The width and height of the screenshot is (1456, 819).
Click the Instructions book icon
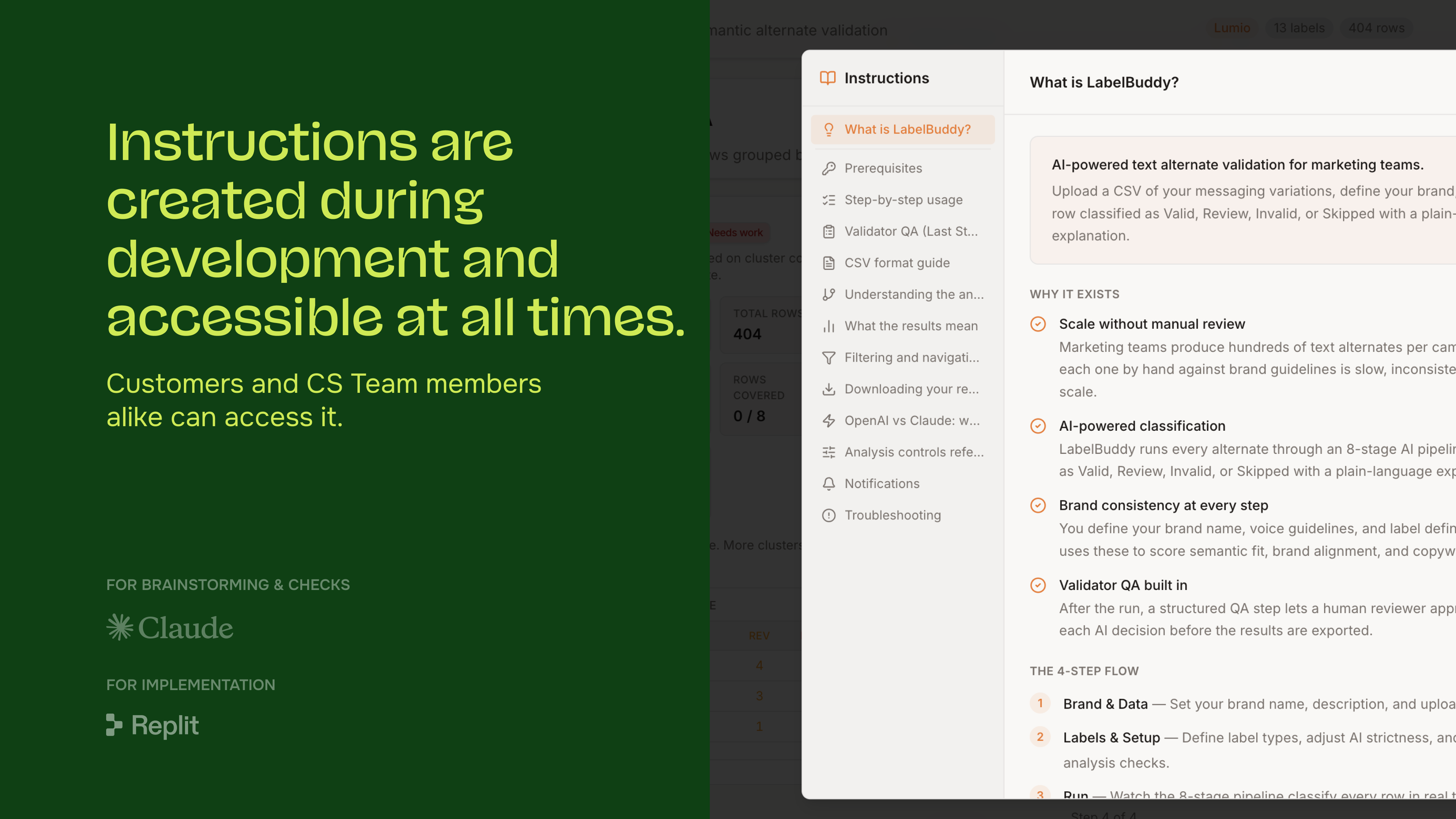coord(827,78)
